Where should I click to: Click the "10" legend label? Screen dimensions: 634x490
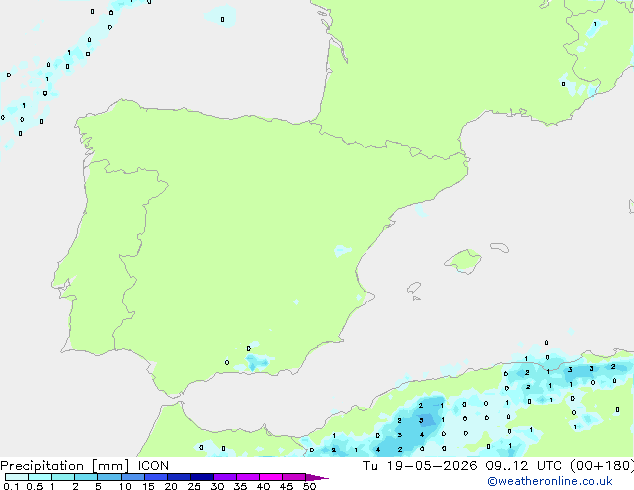pyautogui.click(x=125, y=486)
